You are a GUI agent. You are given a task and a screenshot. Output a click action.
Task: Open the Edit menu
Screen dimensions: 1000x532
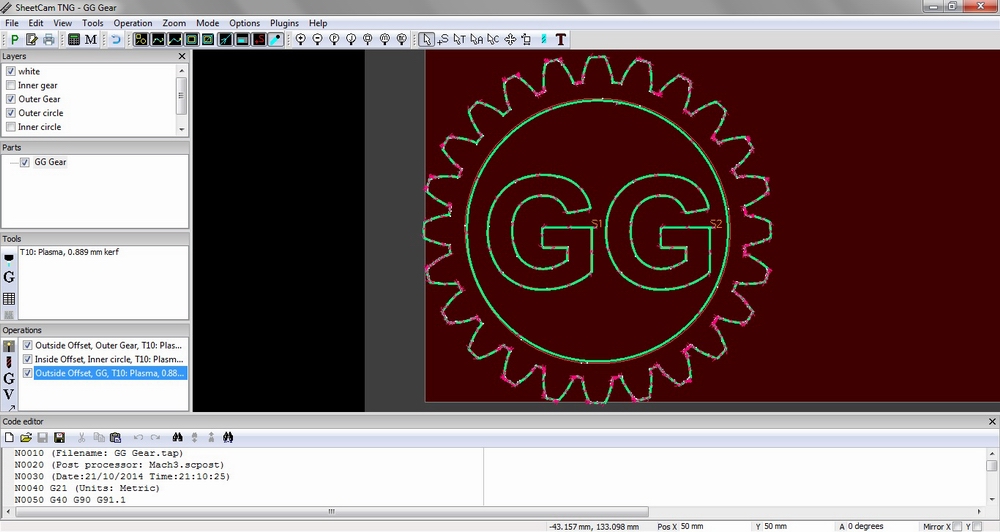[36, 23]
